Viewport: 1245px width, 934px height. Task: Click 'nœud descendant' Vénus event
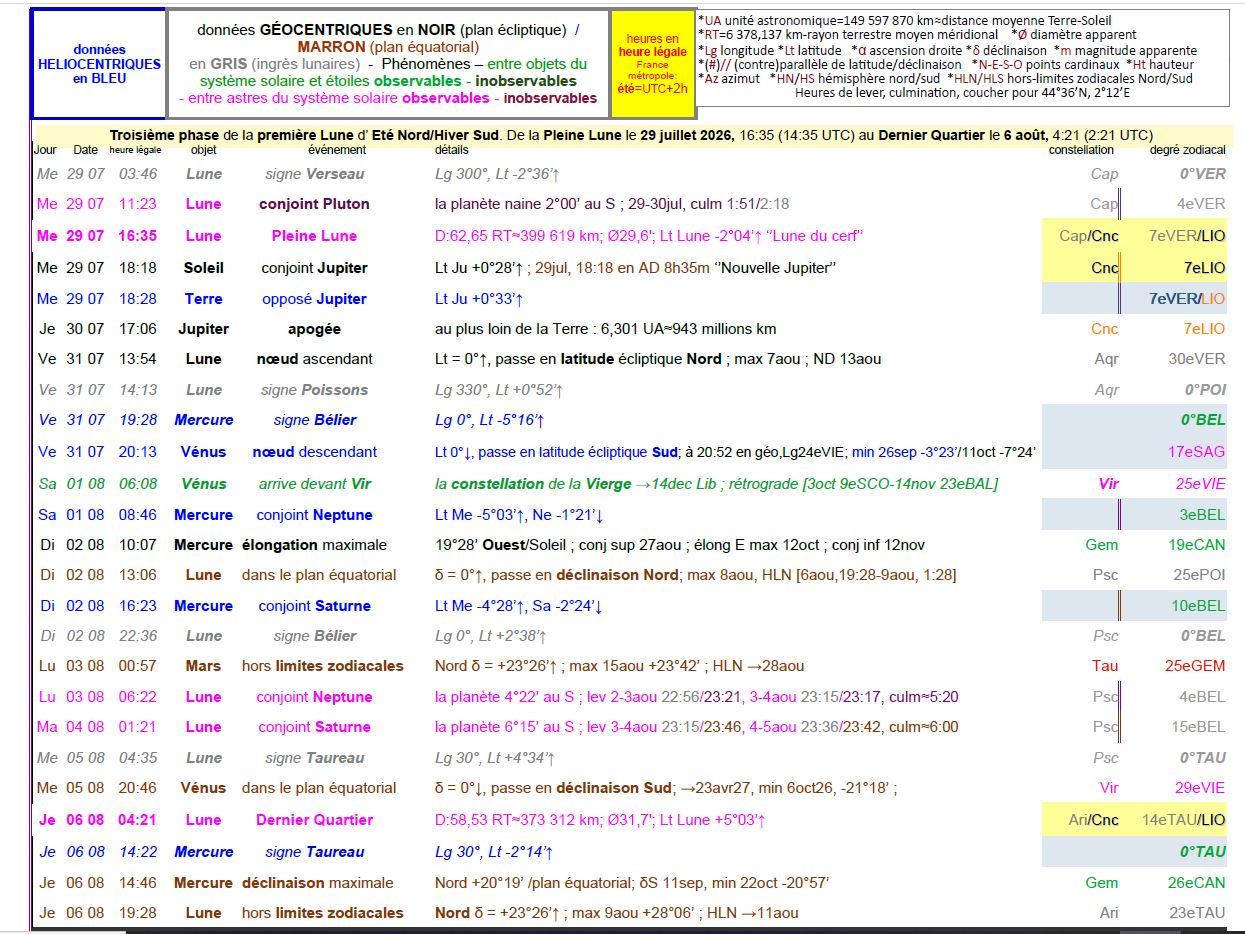point(314,452)
